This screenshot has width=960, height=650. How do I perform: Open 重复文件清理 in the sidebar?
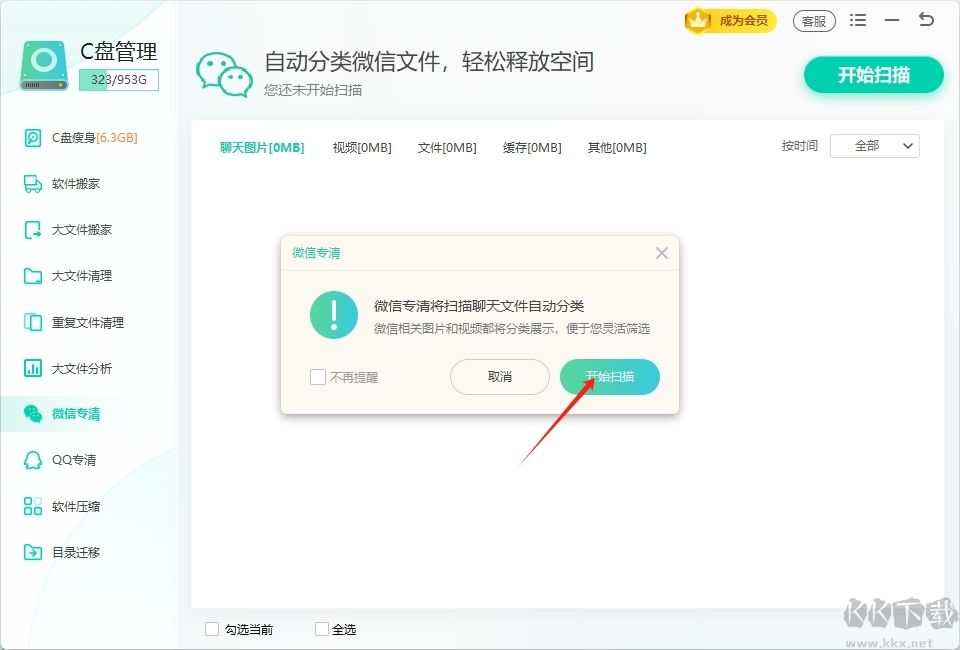tap(88, 323)
